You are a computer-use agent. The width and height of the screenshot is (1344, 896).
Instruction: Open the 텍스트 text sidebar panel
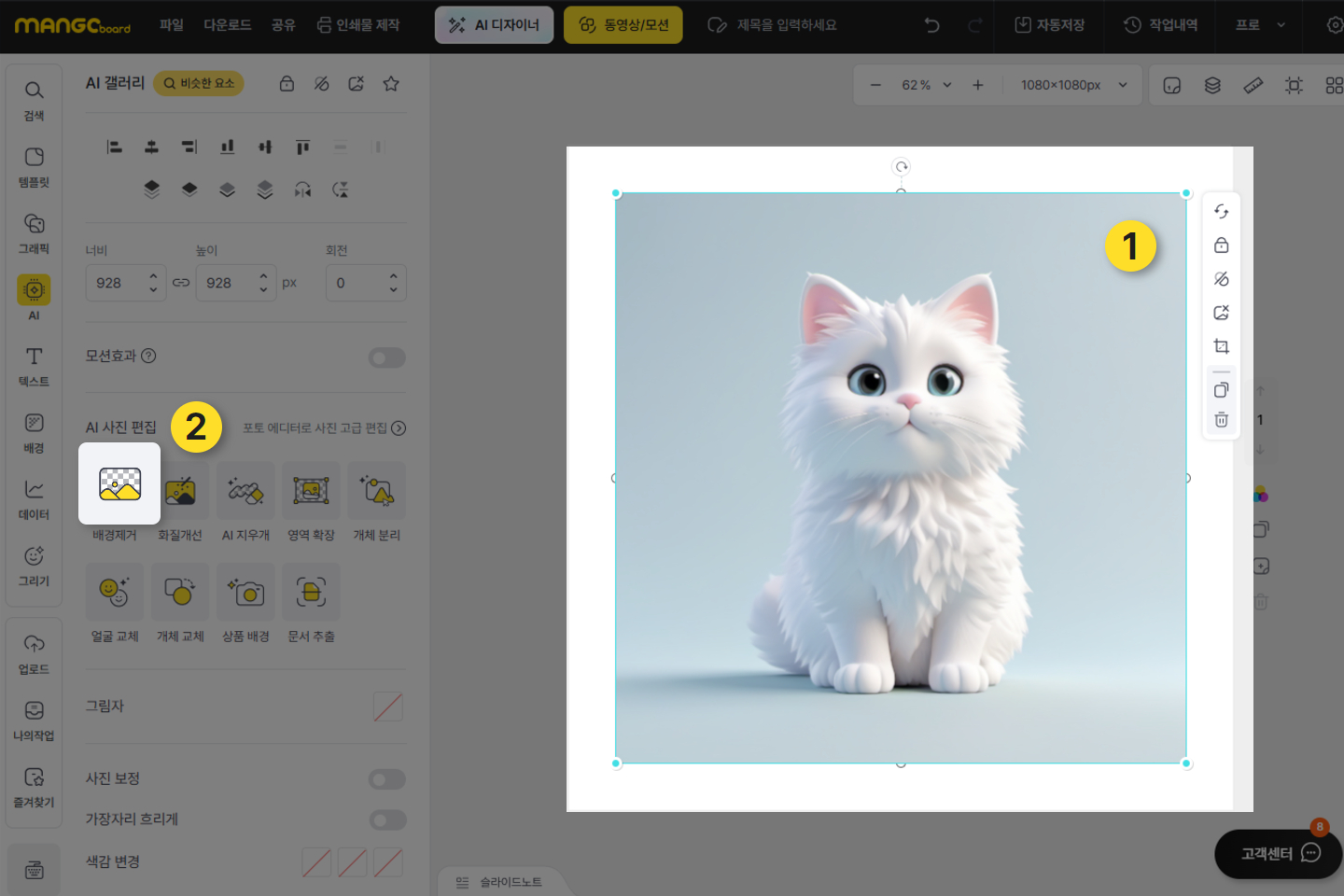[x=34, y=366]
